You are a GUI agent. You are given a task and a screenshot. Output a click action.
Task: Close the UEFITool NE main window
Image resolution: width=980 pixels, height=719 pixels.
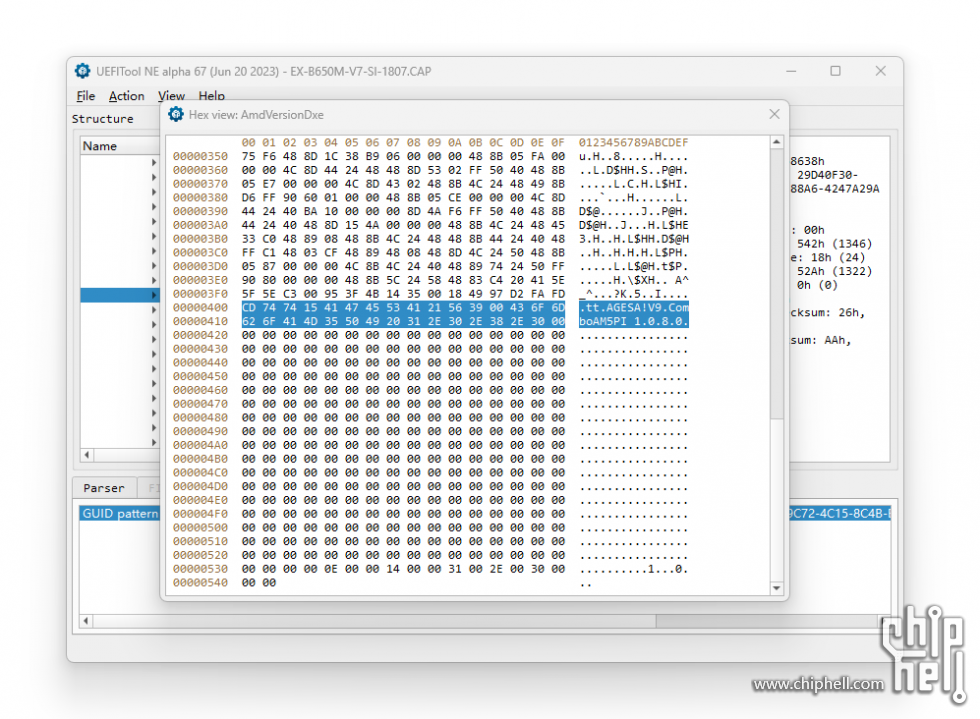click(x=881, y=71)
